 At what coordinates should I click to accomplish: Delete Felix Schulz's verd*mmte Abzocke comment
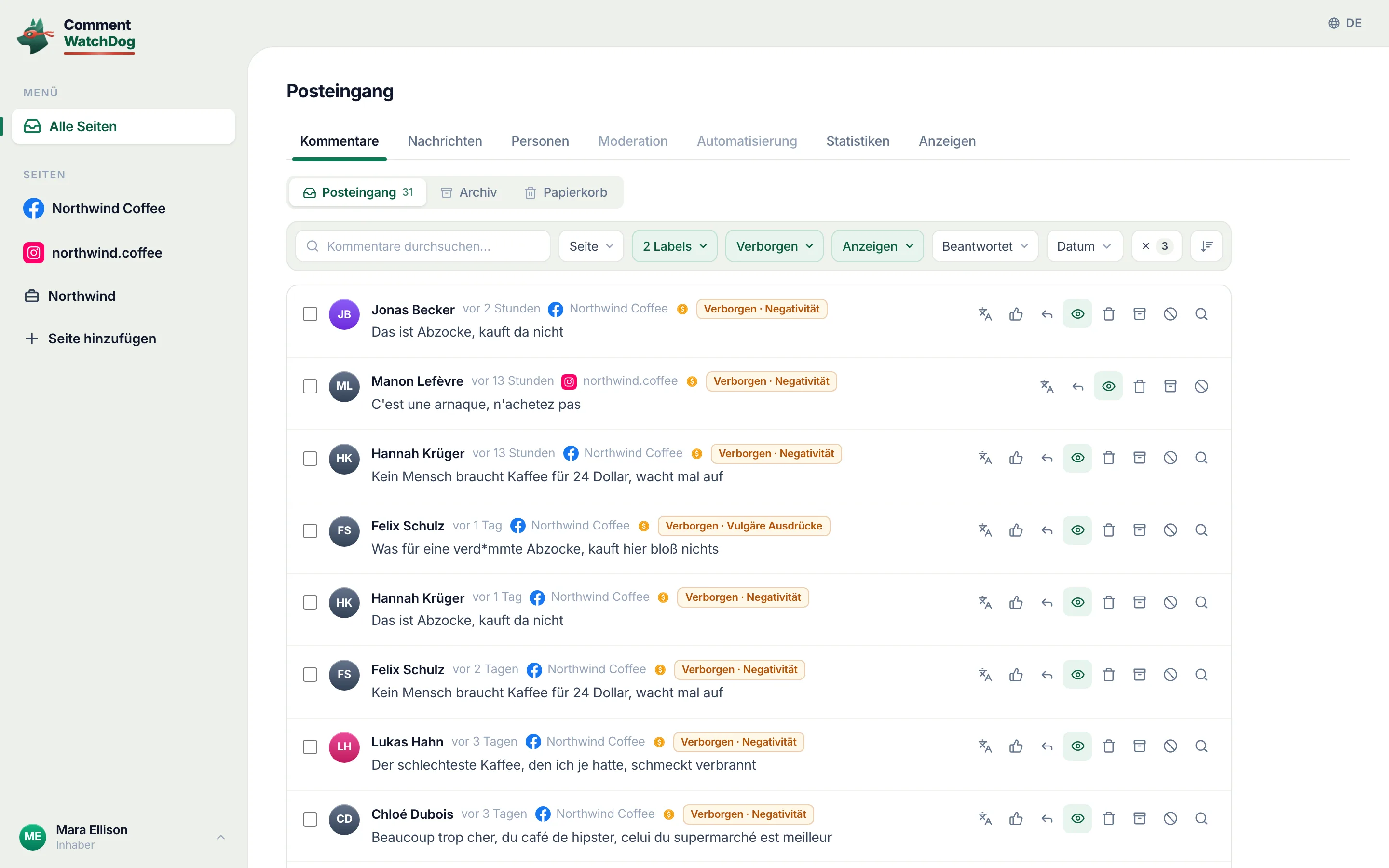[x=1109, y=530]
